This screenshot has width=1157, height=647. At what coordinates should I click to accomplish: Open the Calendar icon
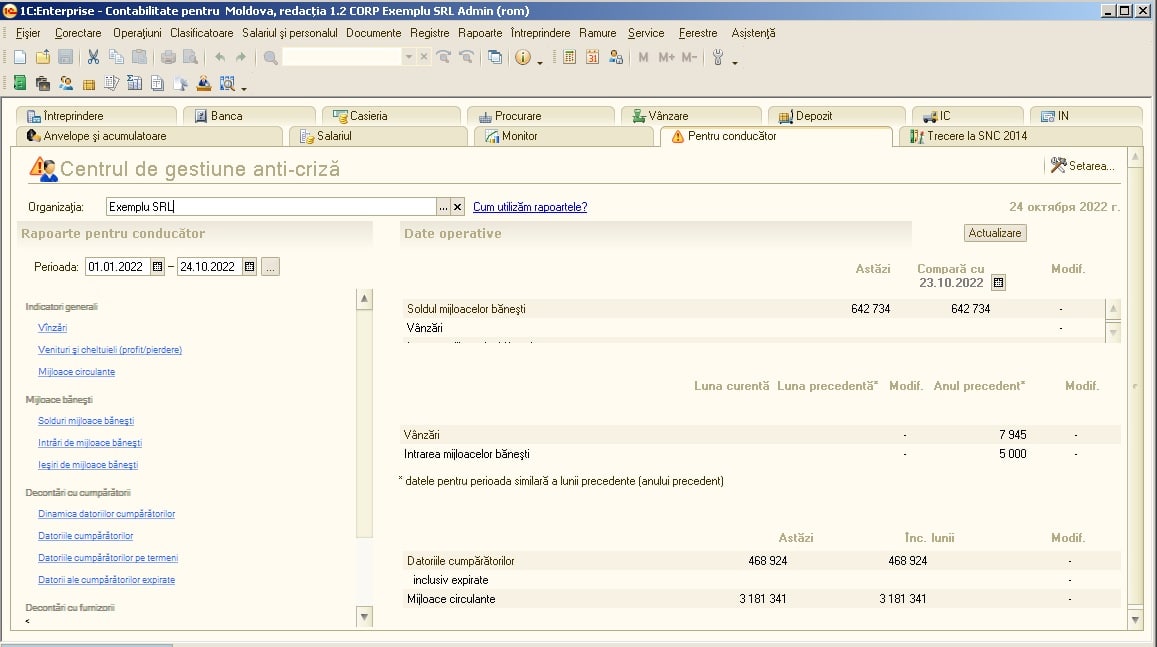pos(592,57)
